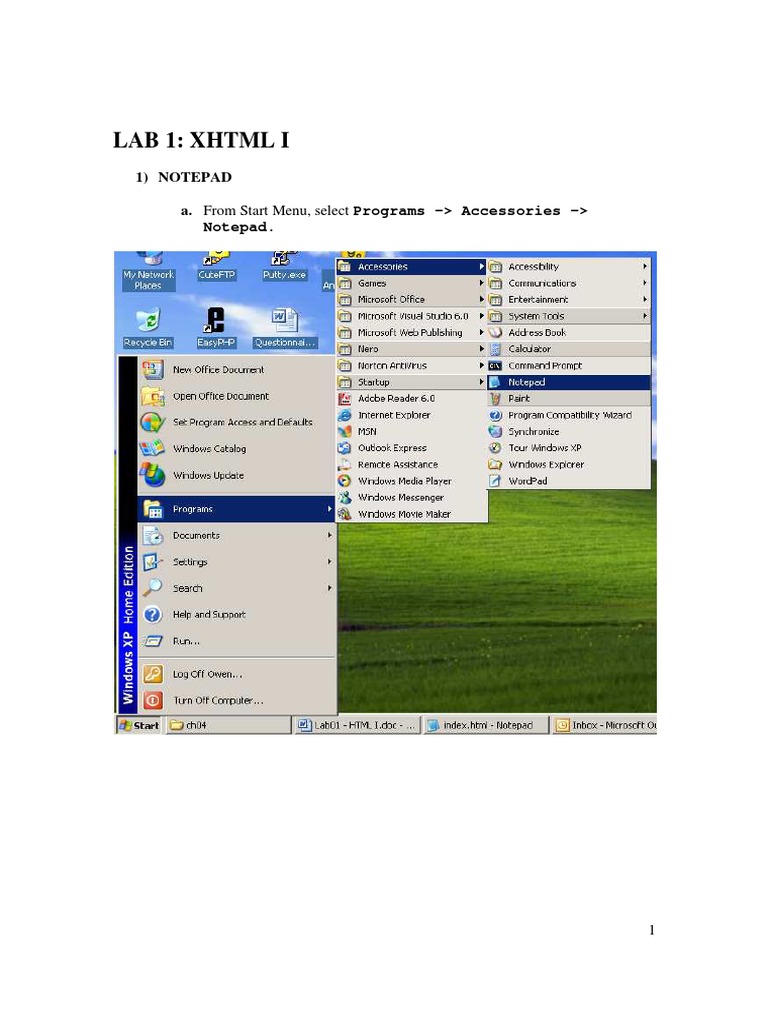Open Putty.exe desktop shortcut

tap(284, 266)
